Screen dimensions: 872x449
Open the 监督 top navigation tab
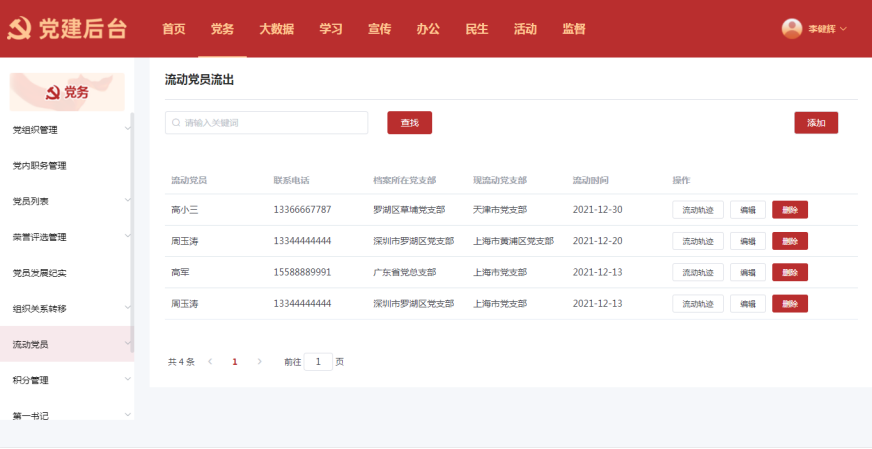coord(574,29)
